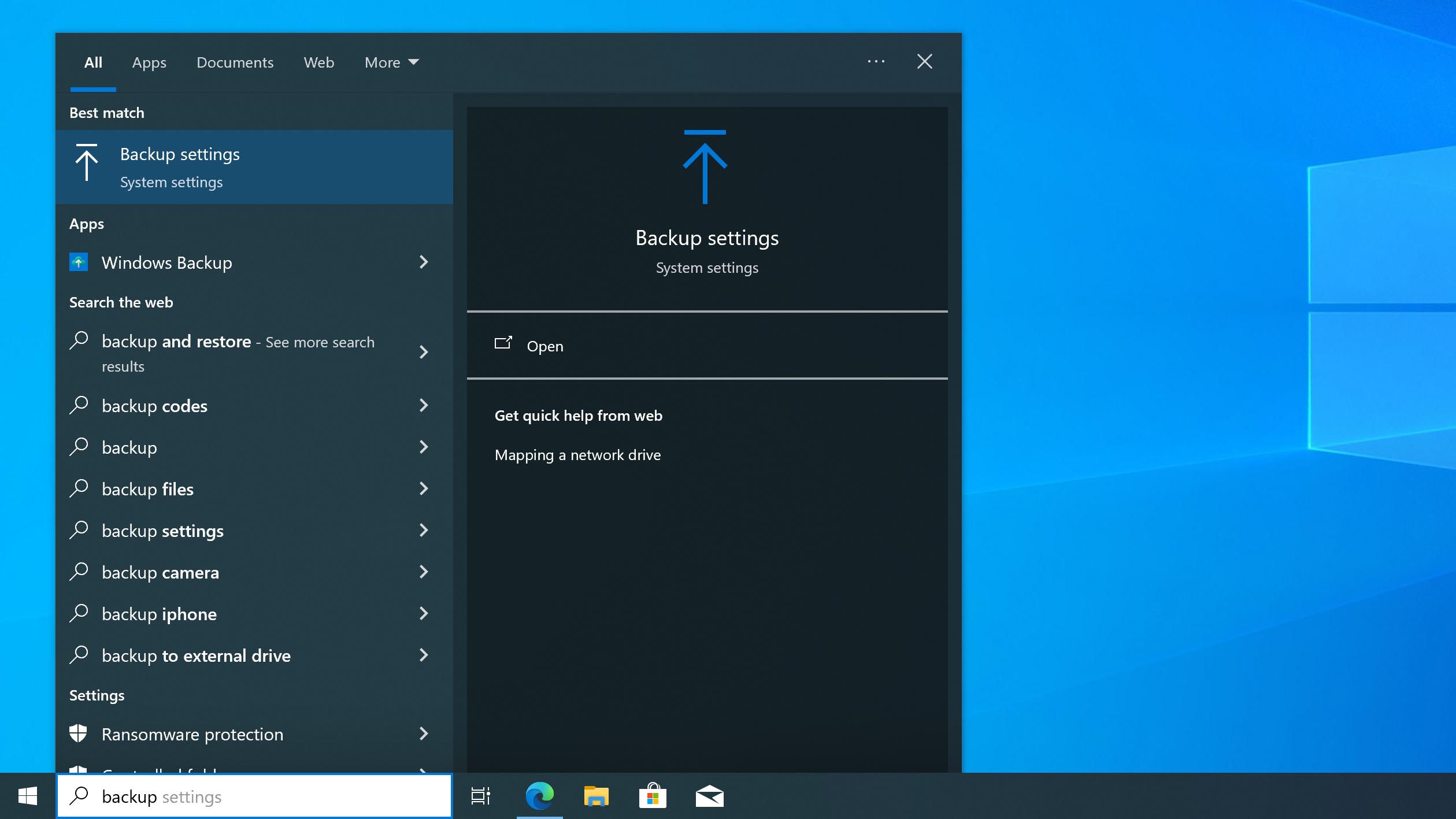Image resolution: width=1456 pixels, height=819 pixels.
Task: Open the ellipsis options menu
Action: click(876, 61)
